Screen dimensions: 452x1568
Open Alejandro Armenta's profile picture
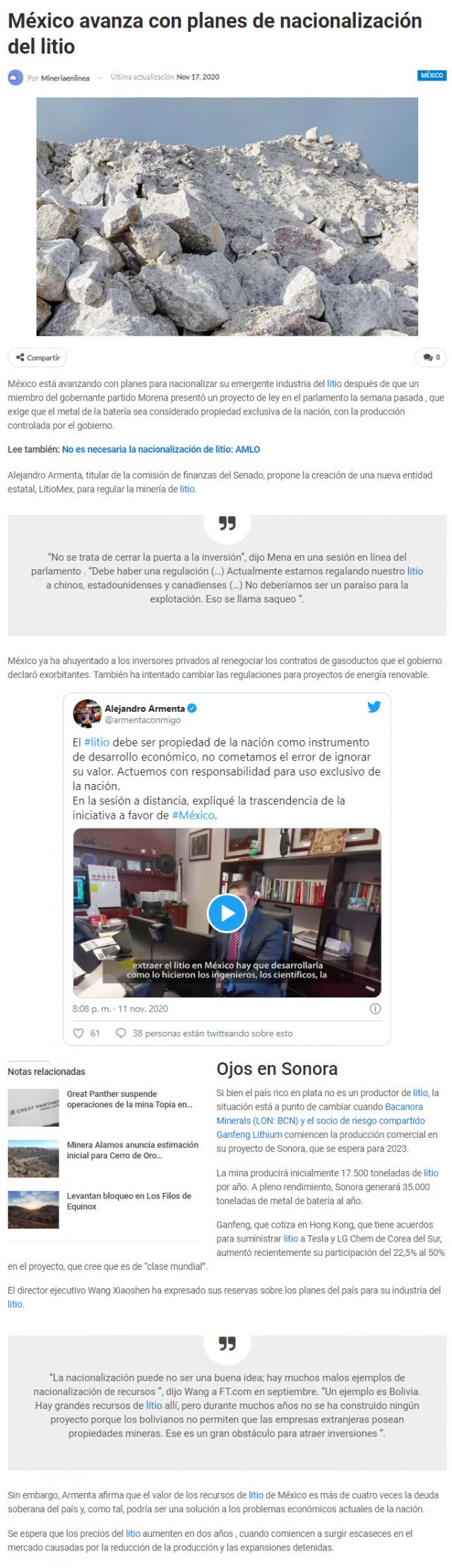[x=87, y=713]
